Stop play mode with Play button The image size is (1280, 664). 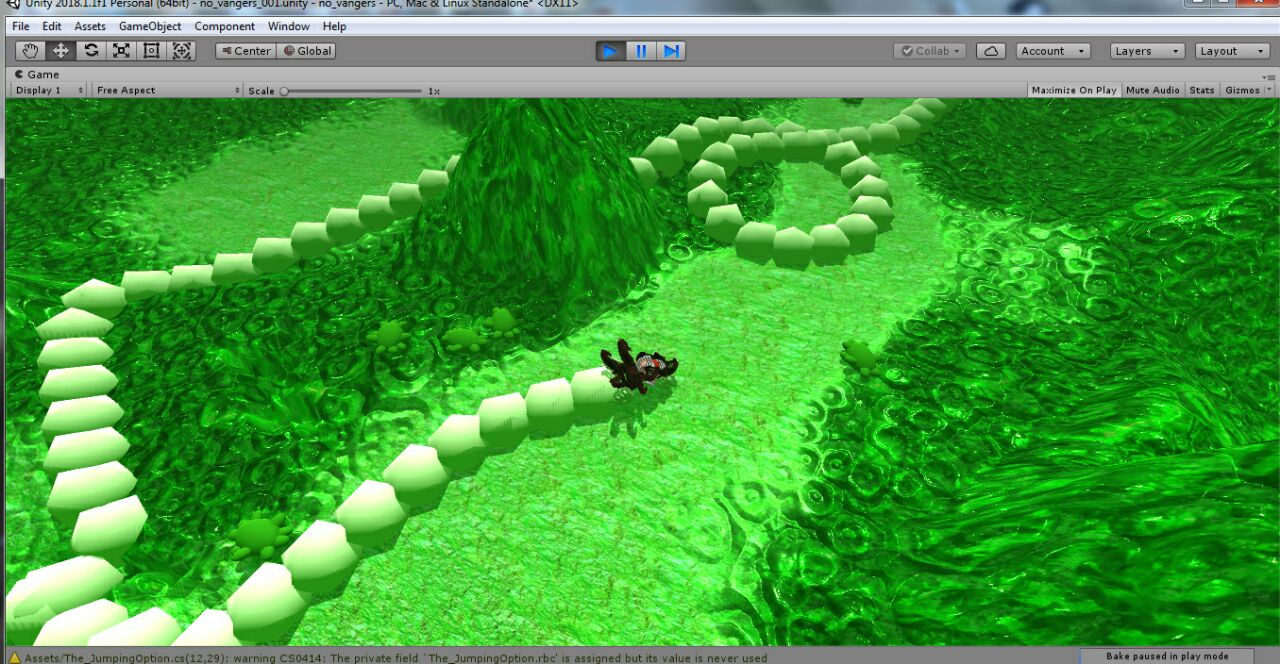[610, 51]
